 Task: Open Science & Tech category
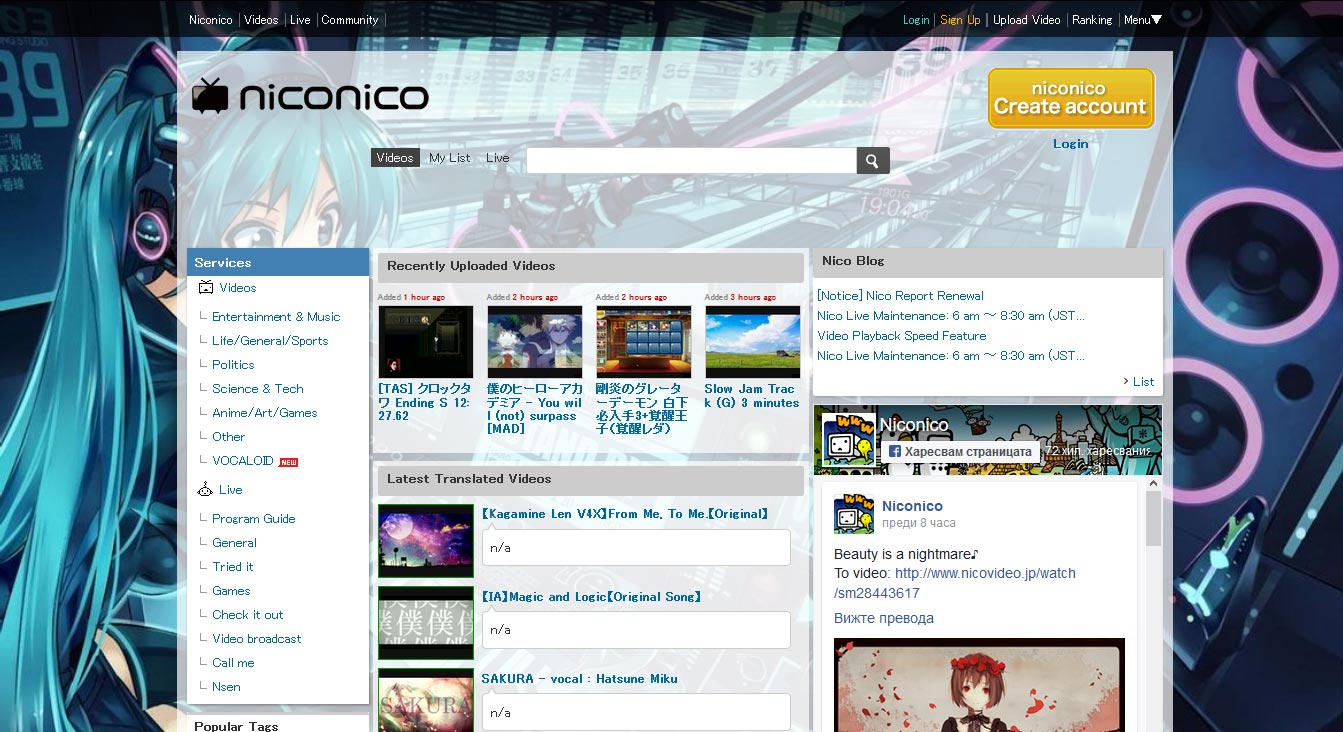point(257,389)
